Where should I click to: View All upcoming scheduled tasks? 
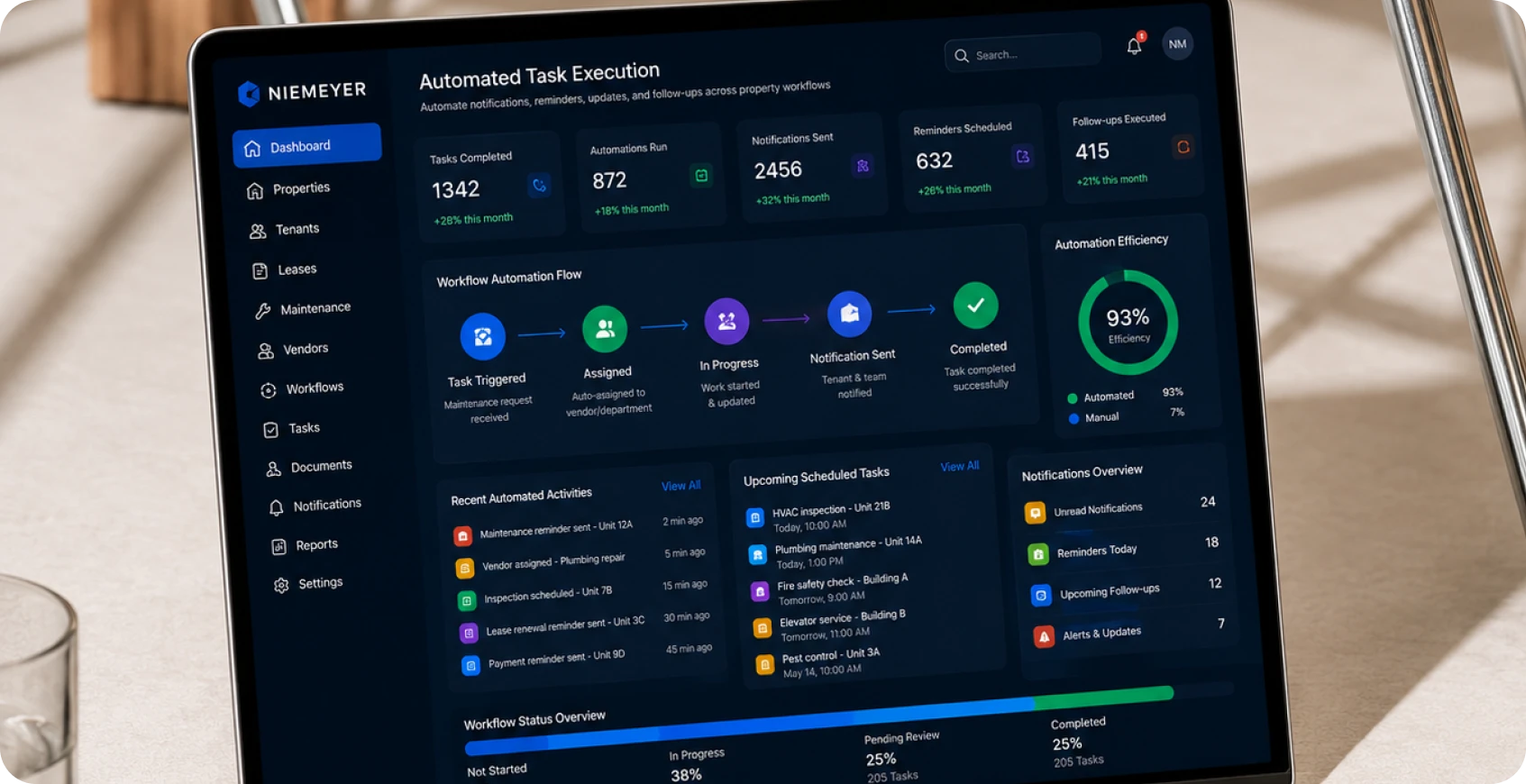pyautogui.click(x=959, y=466)
